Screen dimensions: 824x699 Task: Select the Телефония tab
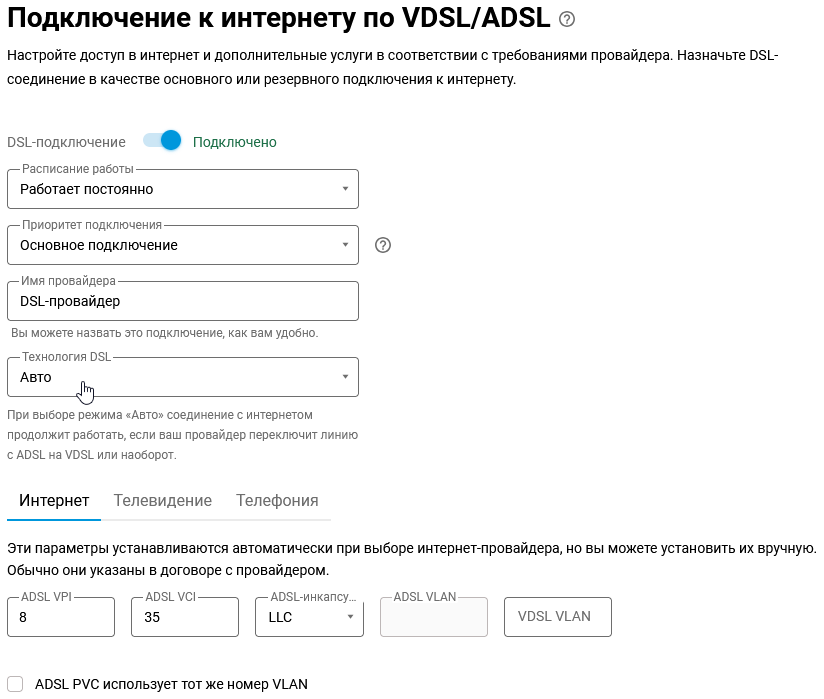[x=277, y=501]
